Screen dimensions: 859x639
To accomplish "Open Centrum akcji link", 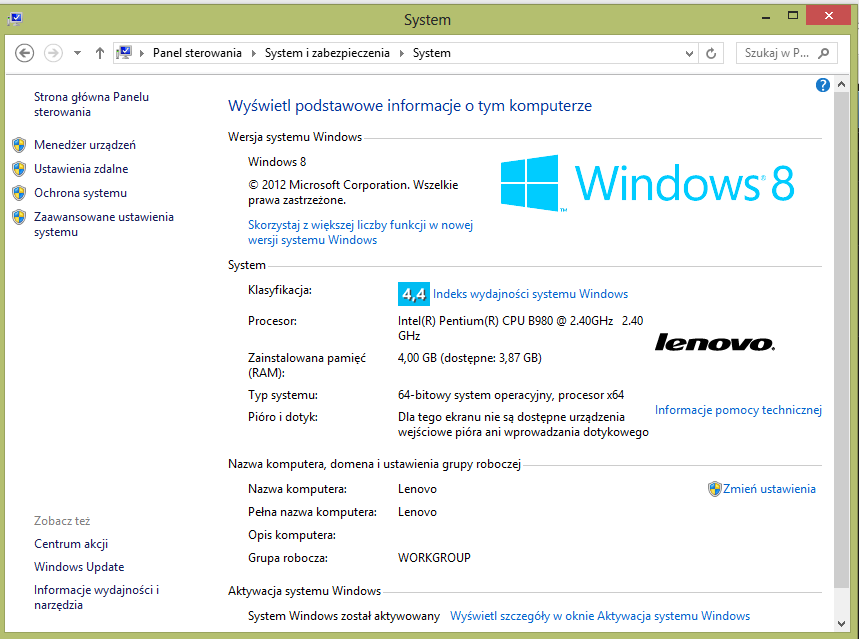I will click(x=71, y=544).
